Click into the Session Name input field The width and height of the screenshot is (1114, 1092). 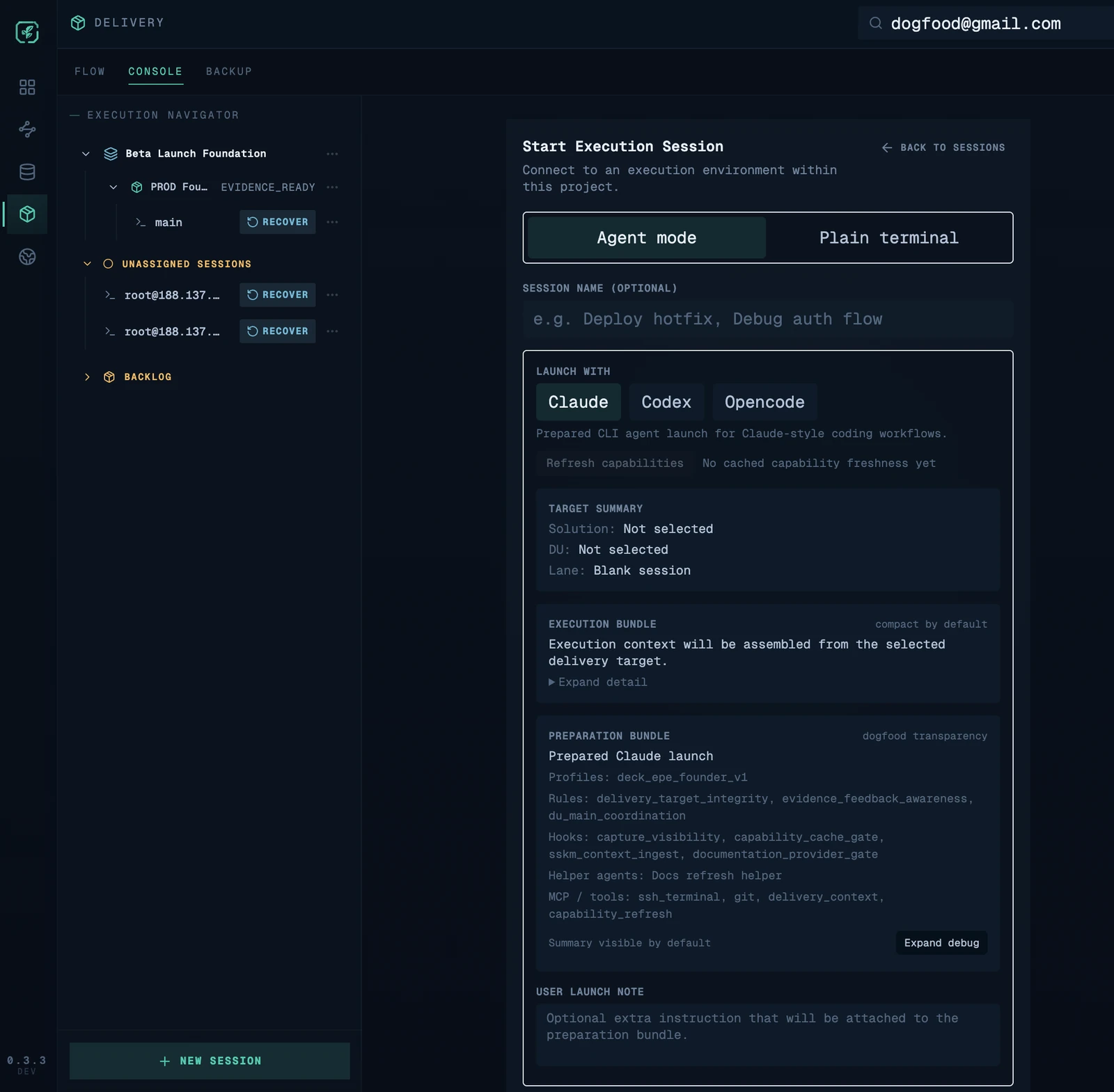[767, 319]
